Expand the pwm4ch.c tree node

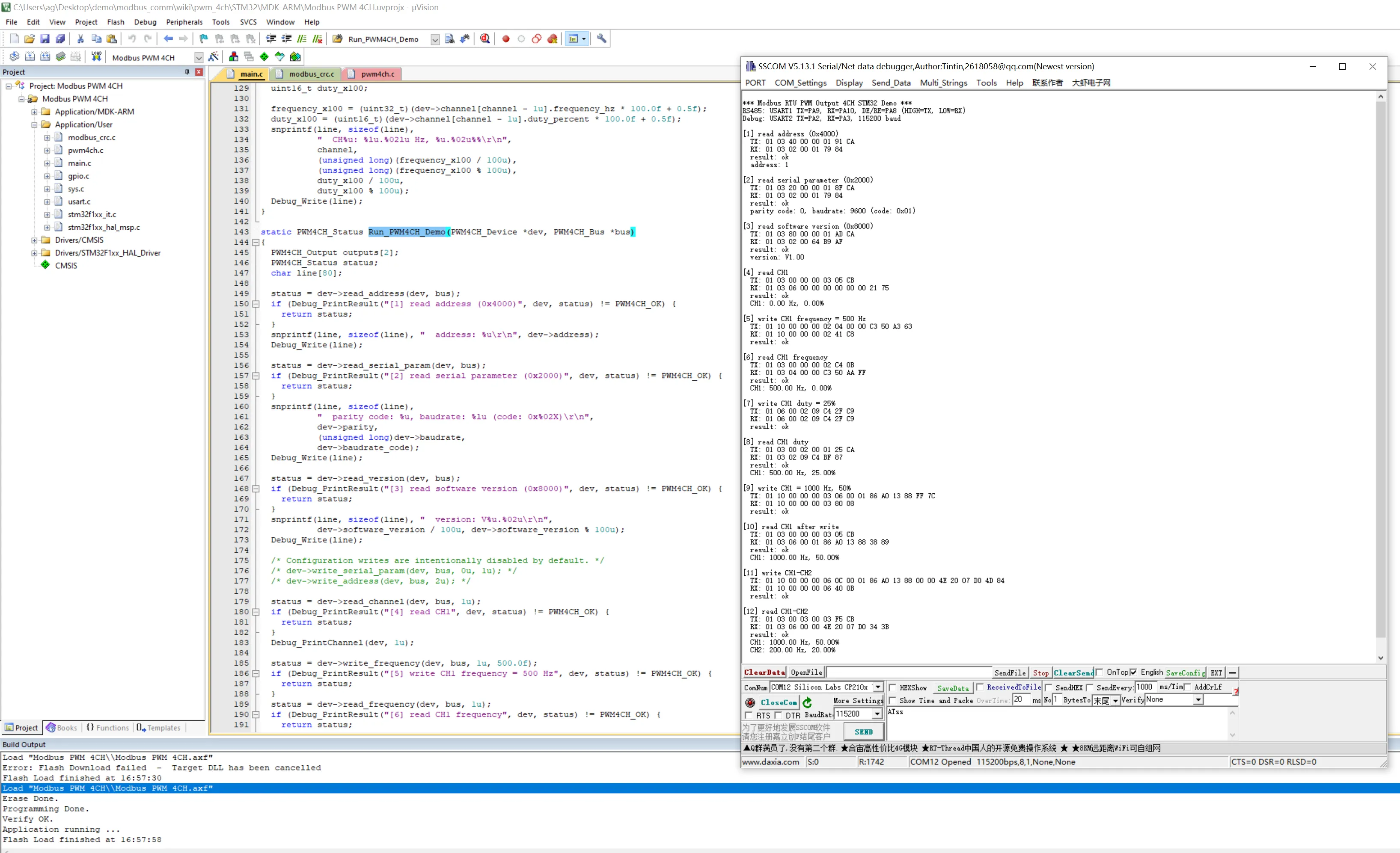coord(47,151)
